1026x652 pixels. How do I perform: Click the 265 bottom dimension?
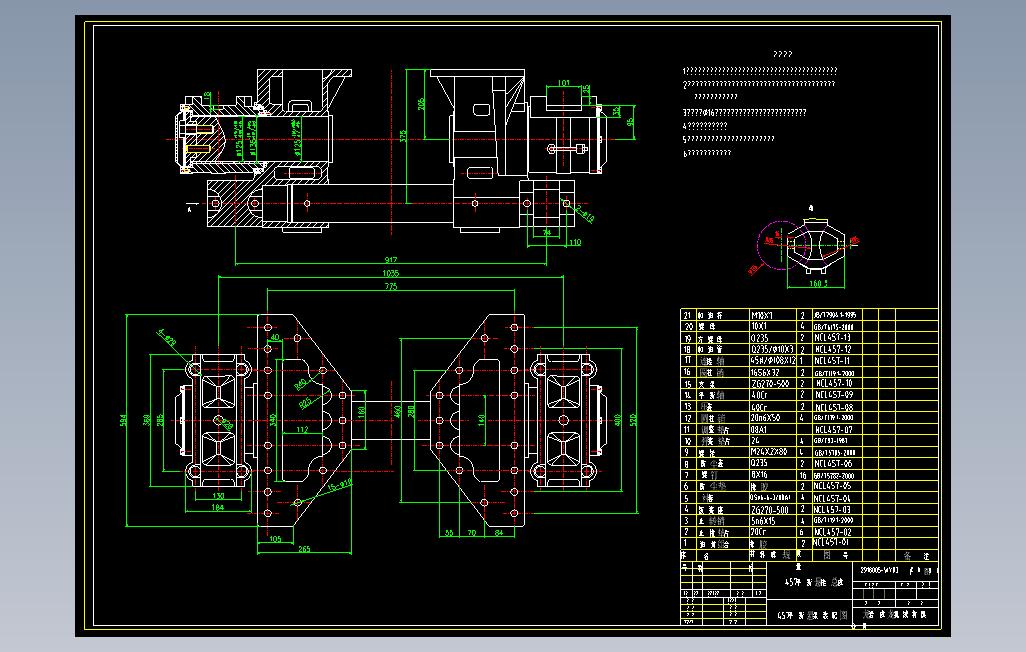click(304, 549)
